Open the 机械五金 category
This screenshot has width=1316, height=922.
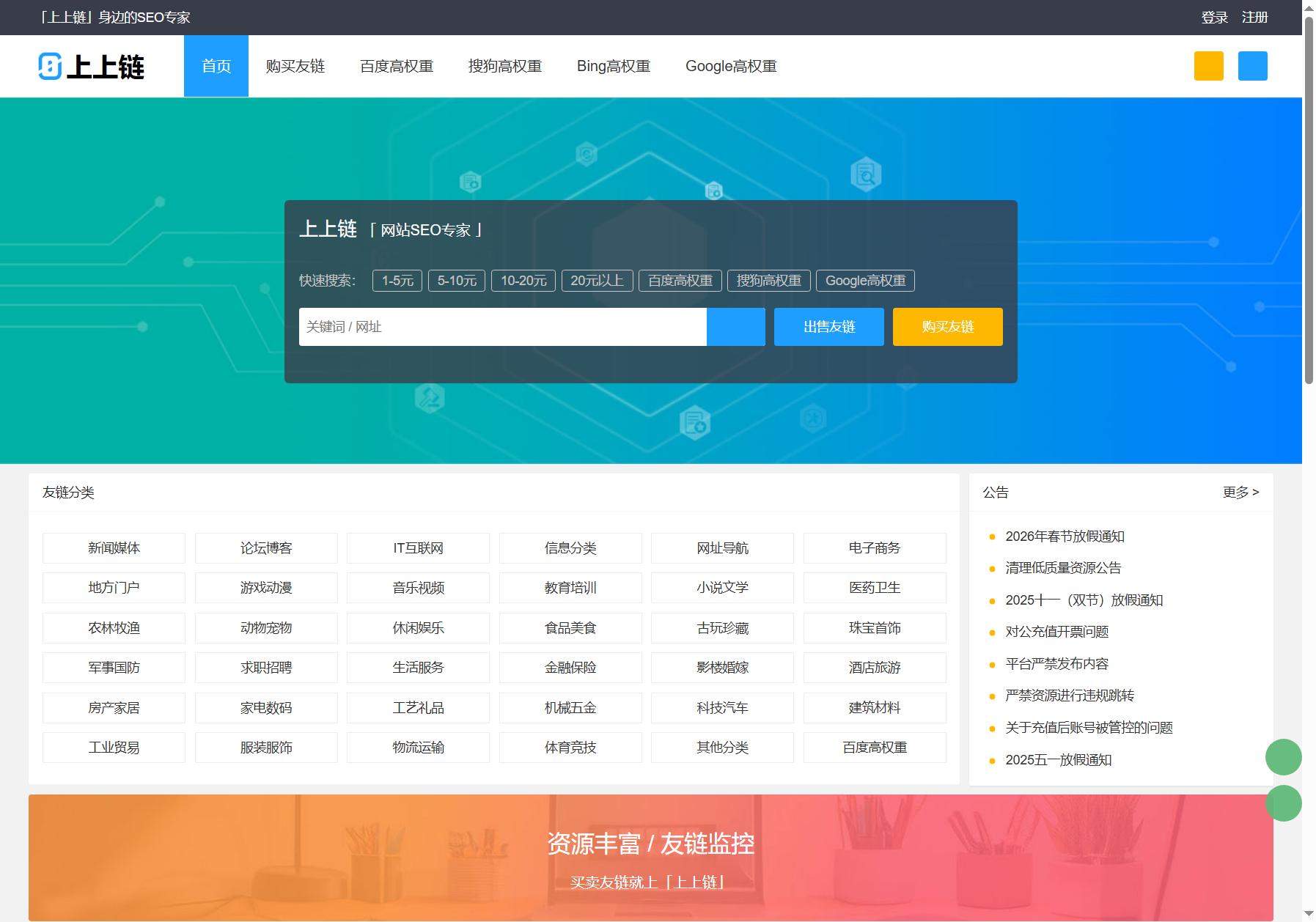570,708
